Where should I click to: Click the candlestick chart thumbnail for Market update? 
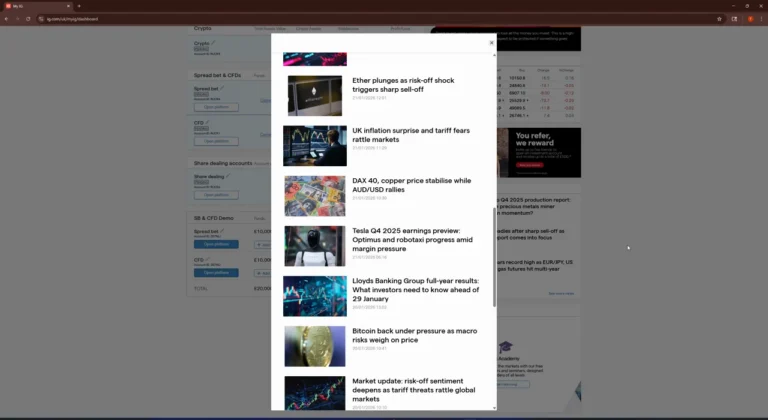(315, 393)
